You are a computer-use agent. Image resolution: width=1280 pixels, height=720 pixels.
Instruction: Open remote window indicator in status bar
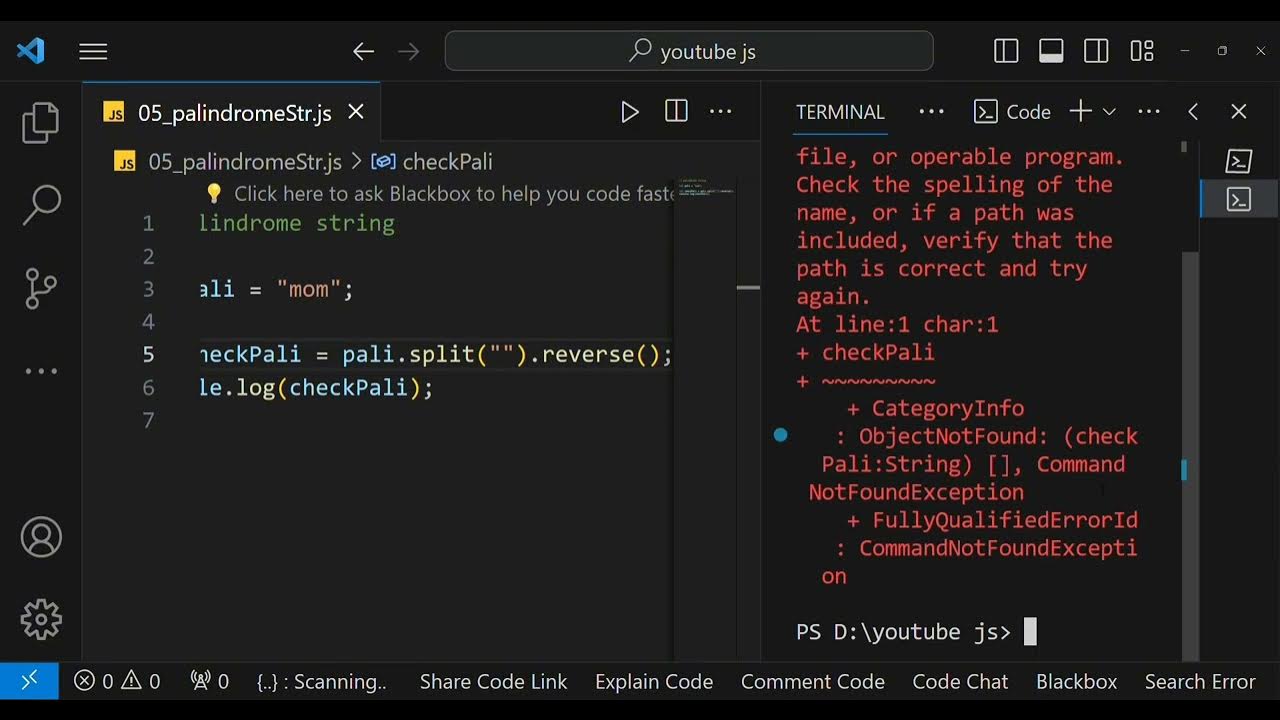(x=29, y=681)
